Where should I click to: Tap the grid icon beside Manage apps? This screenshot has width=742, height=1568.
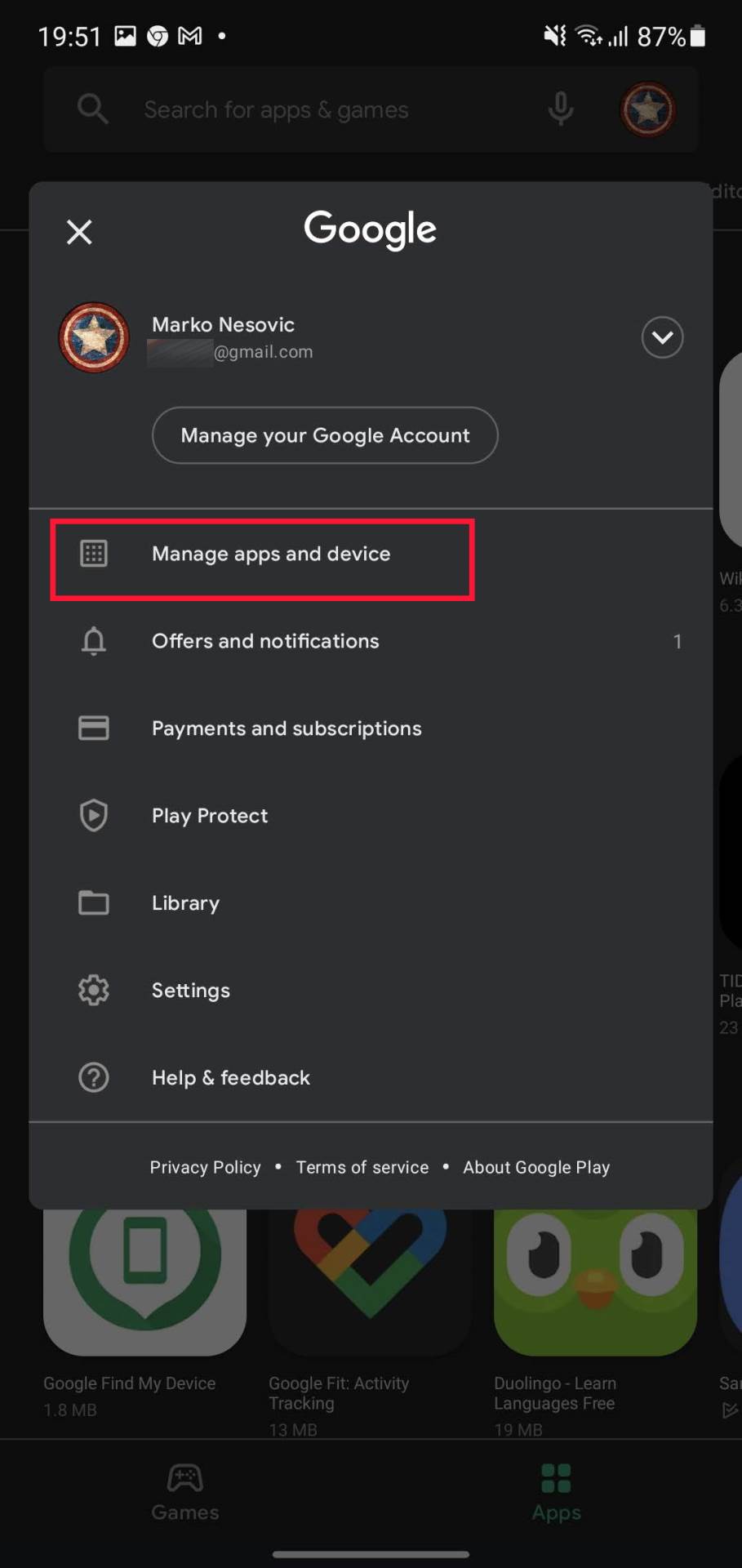coord(94,554)
